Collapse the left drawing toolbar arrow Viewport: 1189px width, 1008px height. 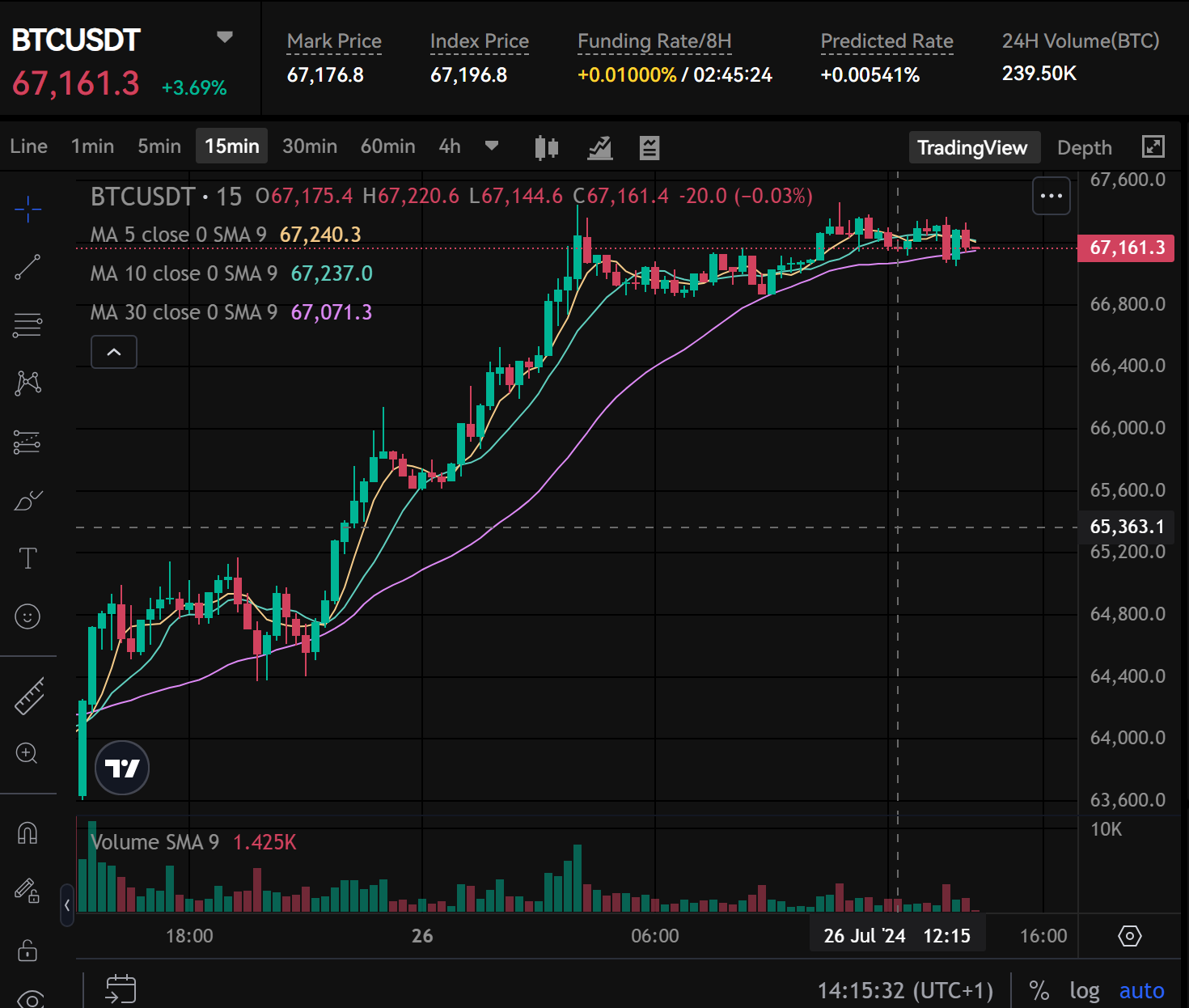[x=67, y=905]
